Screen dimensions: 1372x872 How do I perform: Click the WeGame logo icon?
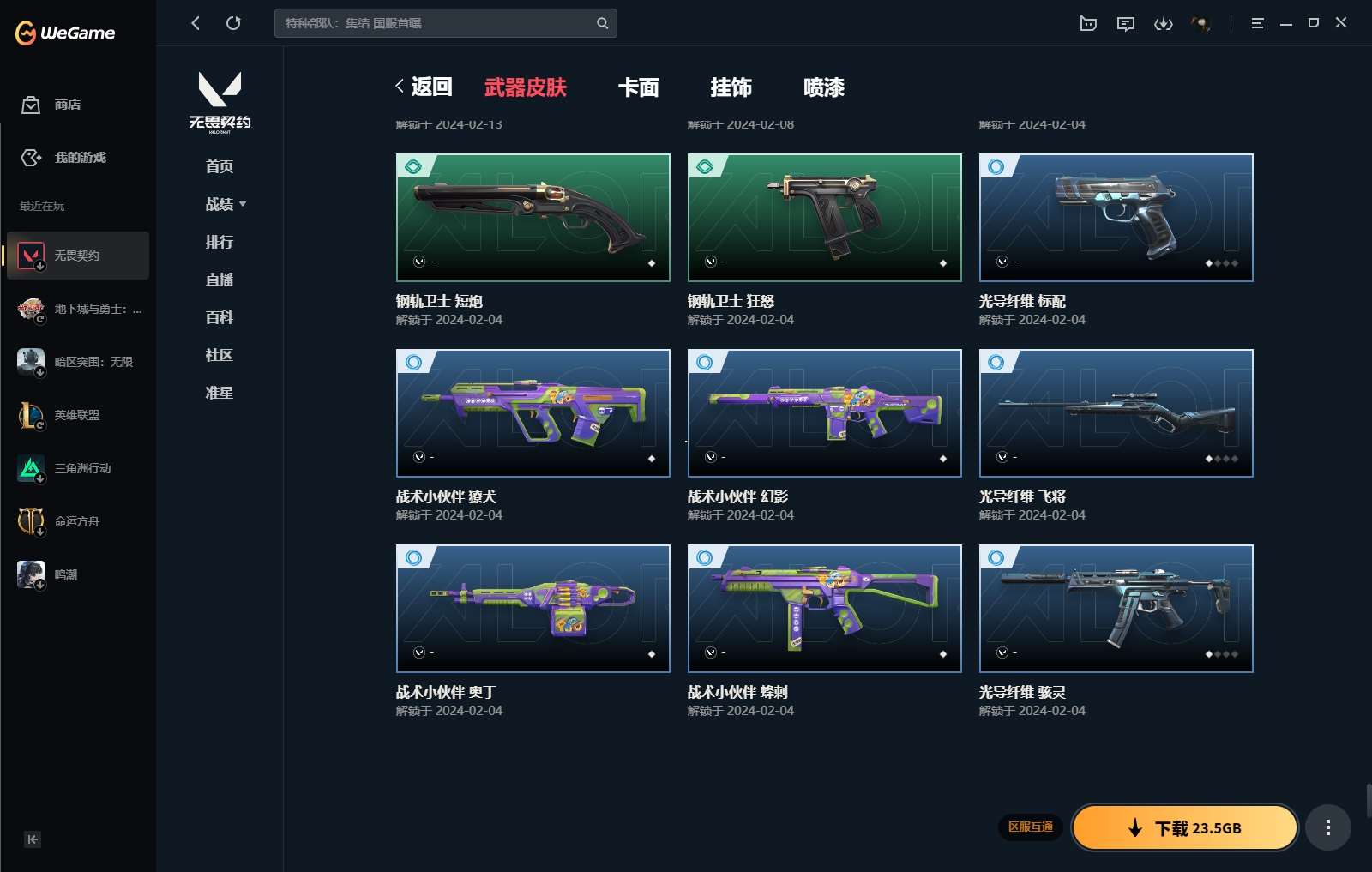27,33
